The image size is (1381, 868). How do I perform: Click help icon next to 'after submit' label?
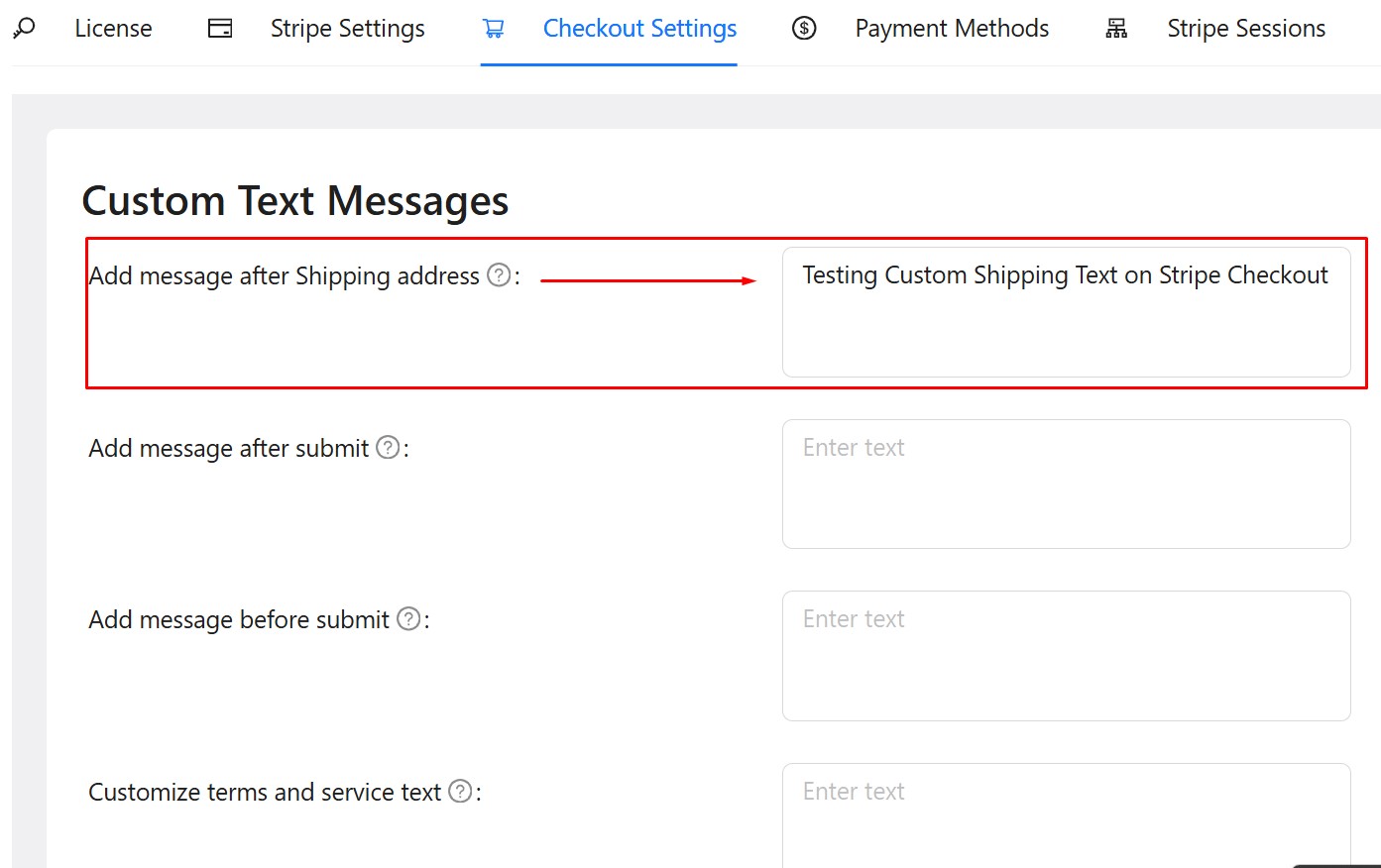point(389,448)
